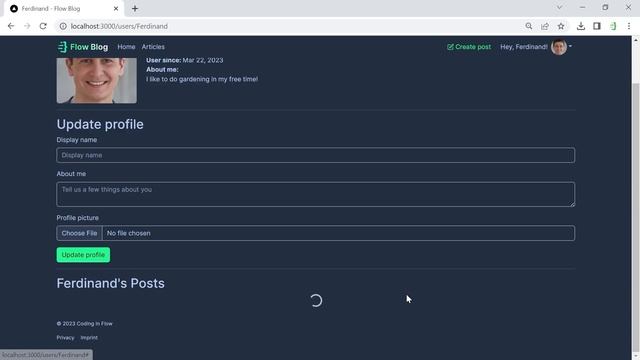This screenshot has width=640, height=360.
Task: Click the share page icon
Action: pyautogui.click(x=544, y=26)
